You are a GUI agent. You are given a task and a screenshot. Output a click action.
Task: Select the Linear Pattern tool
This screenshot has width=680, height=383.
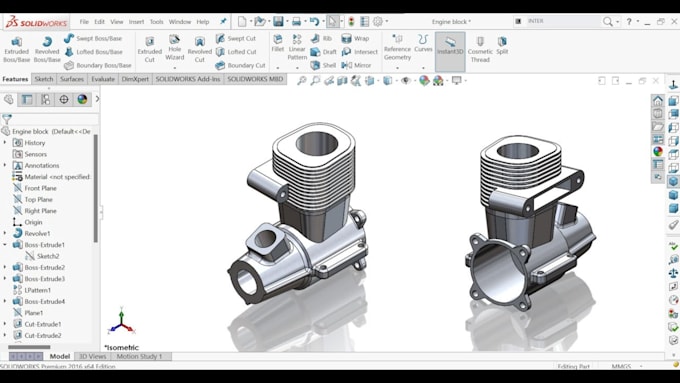pos(297,47)
